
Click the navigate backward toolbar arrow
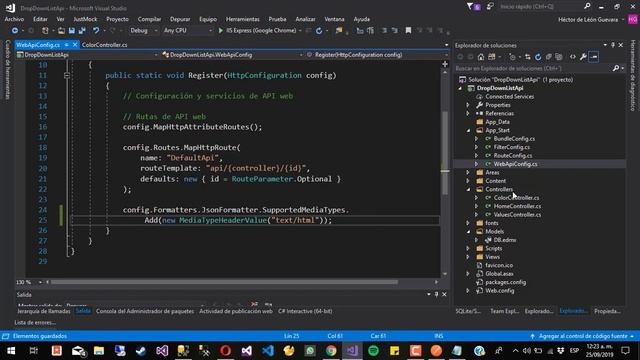(x=15, y=31)
